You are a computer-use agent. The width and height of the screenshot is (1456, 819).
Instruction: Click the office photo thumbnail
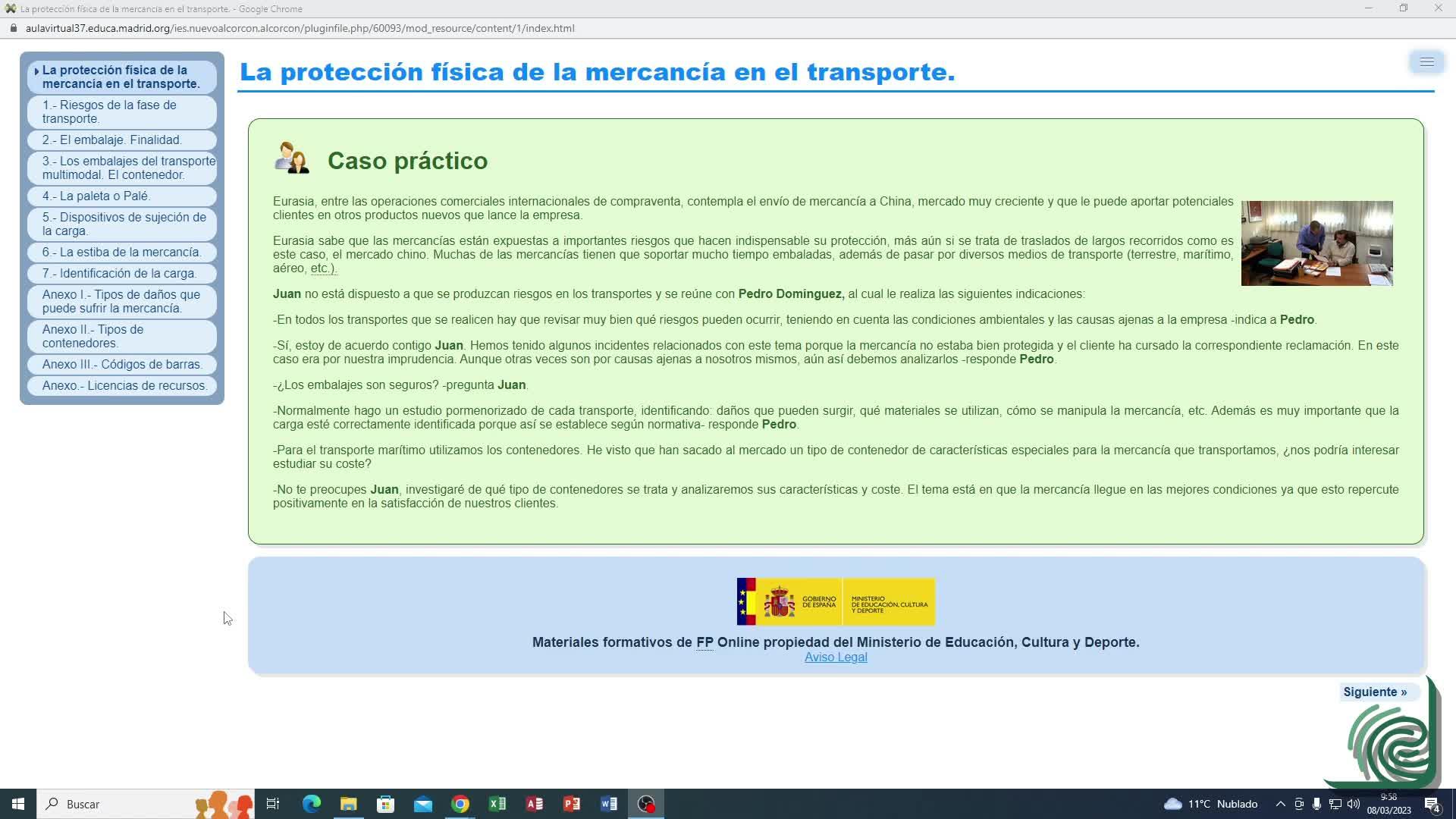(x=1316, y=243)
